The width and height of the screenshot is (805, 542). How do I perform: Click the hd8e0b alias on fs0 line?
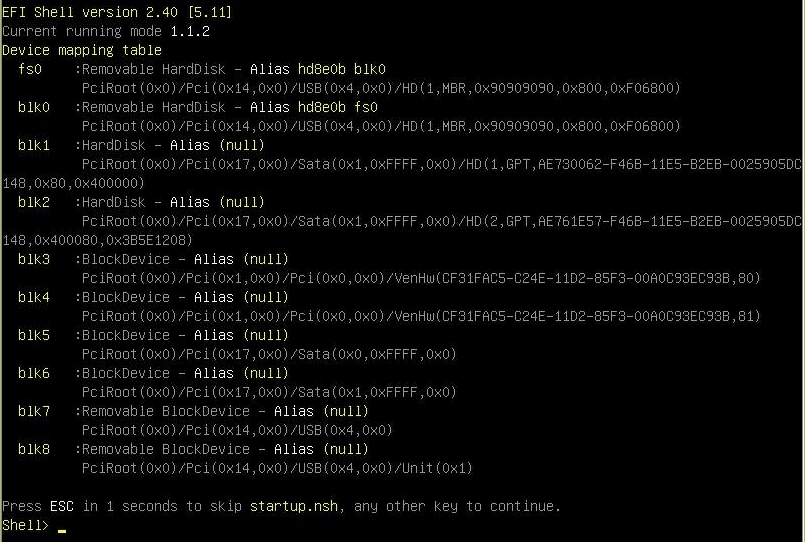click(x=322, y=69)
